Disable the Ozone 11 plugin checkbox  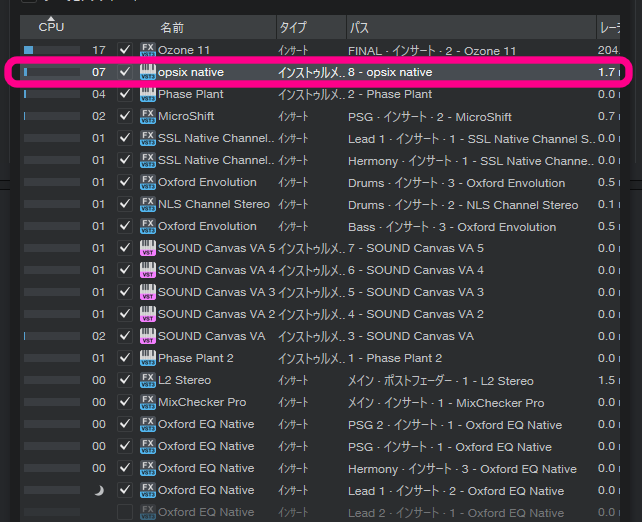pyautogui.click(x=125, y=50)
